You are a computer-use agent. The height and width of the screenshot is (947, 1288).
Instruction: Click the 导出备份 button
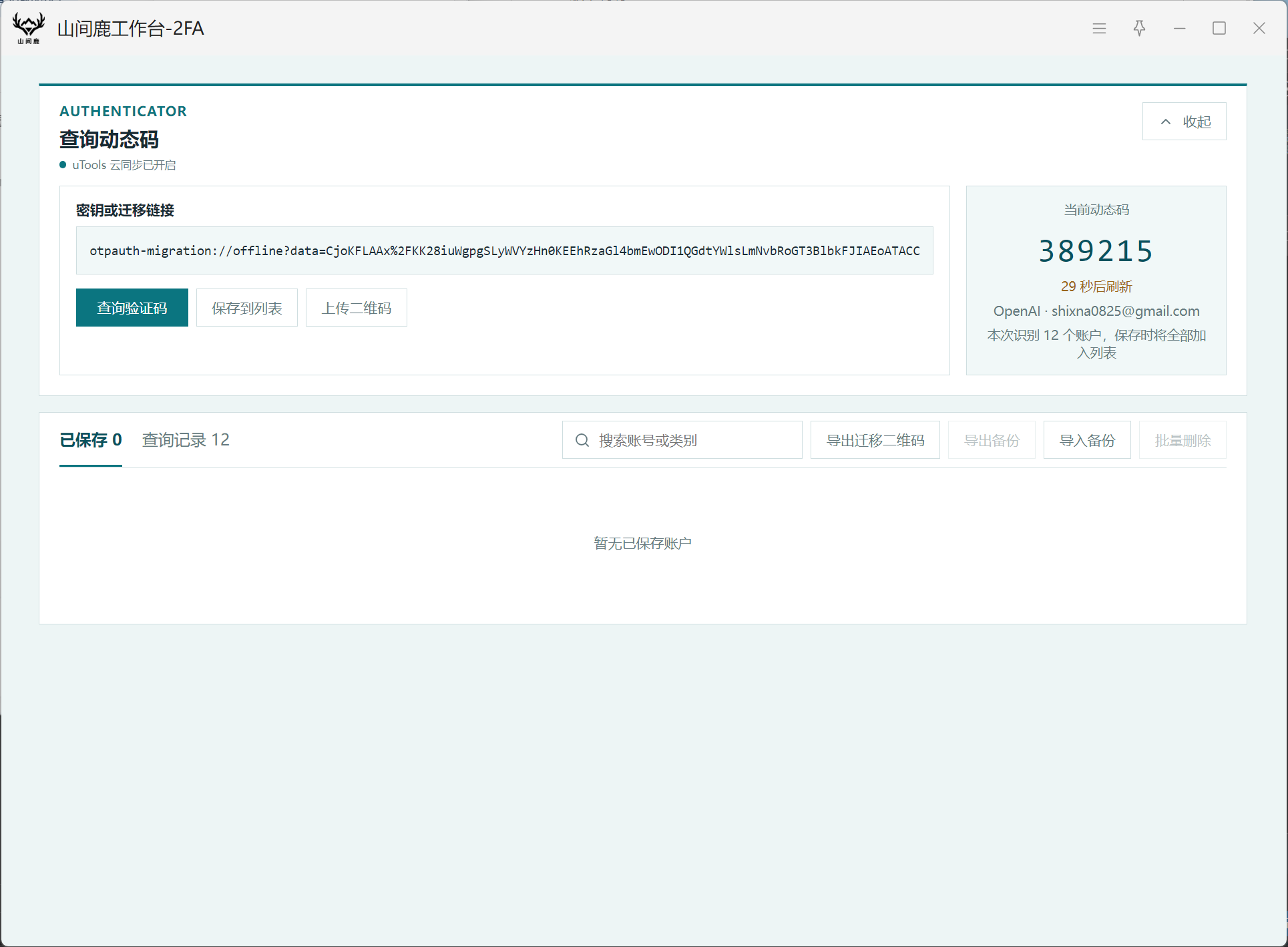(x=992, y=440)
